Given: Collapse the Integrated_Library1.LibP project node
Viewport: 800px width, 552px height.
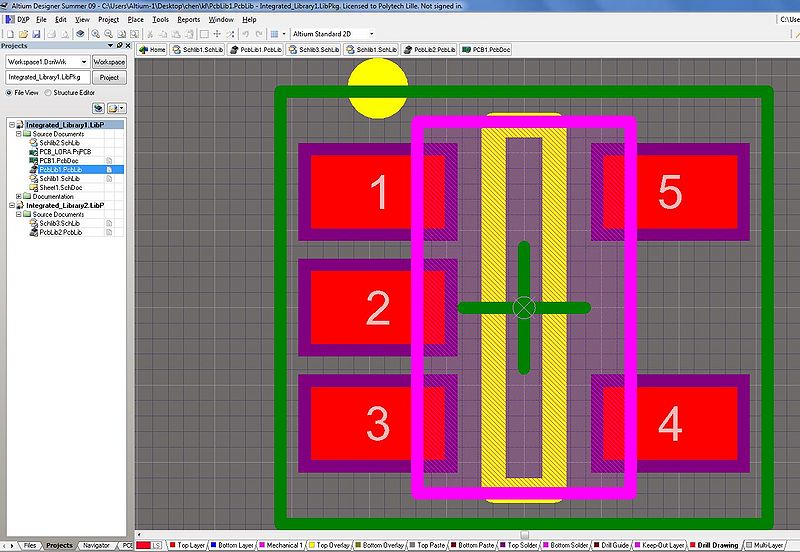Looking at the screenshot, I should click(x=12, y=125).
